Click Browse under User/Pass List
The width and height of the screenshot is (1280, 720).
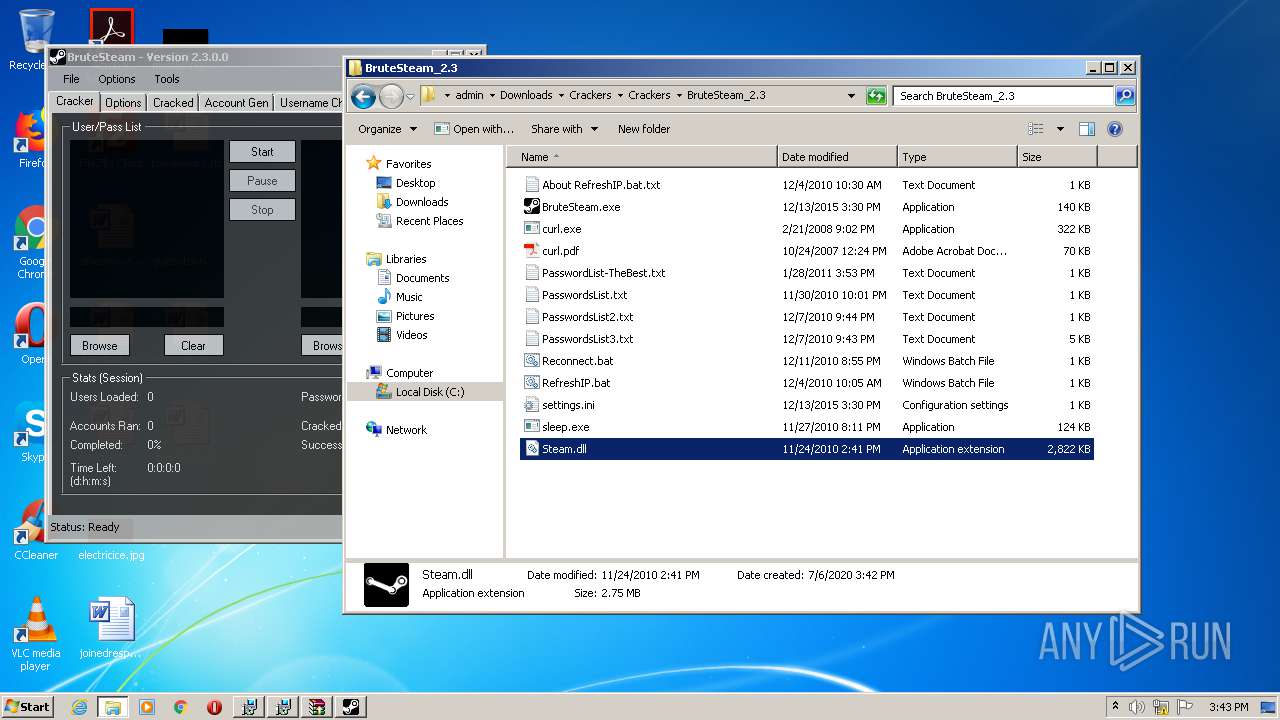pyautogui.click(x=100, y=346)
